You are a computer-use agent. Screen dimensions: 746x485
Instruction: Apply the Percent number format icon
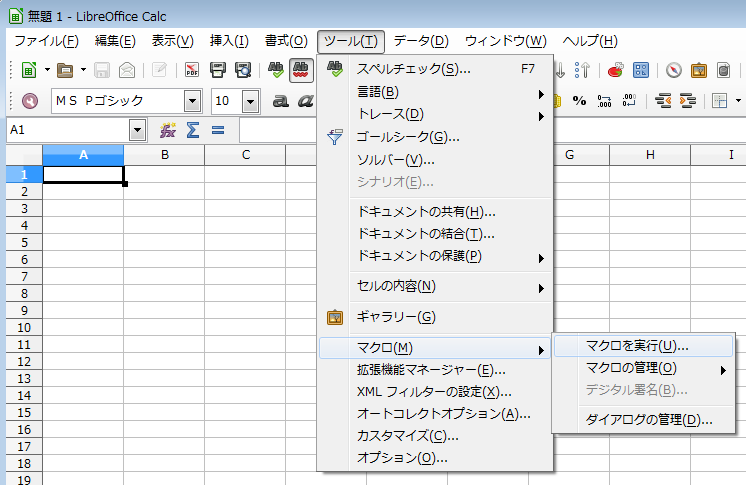(x=579, y=101)
